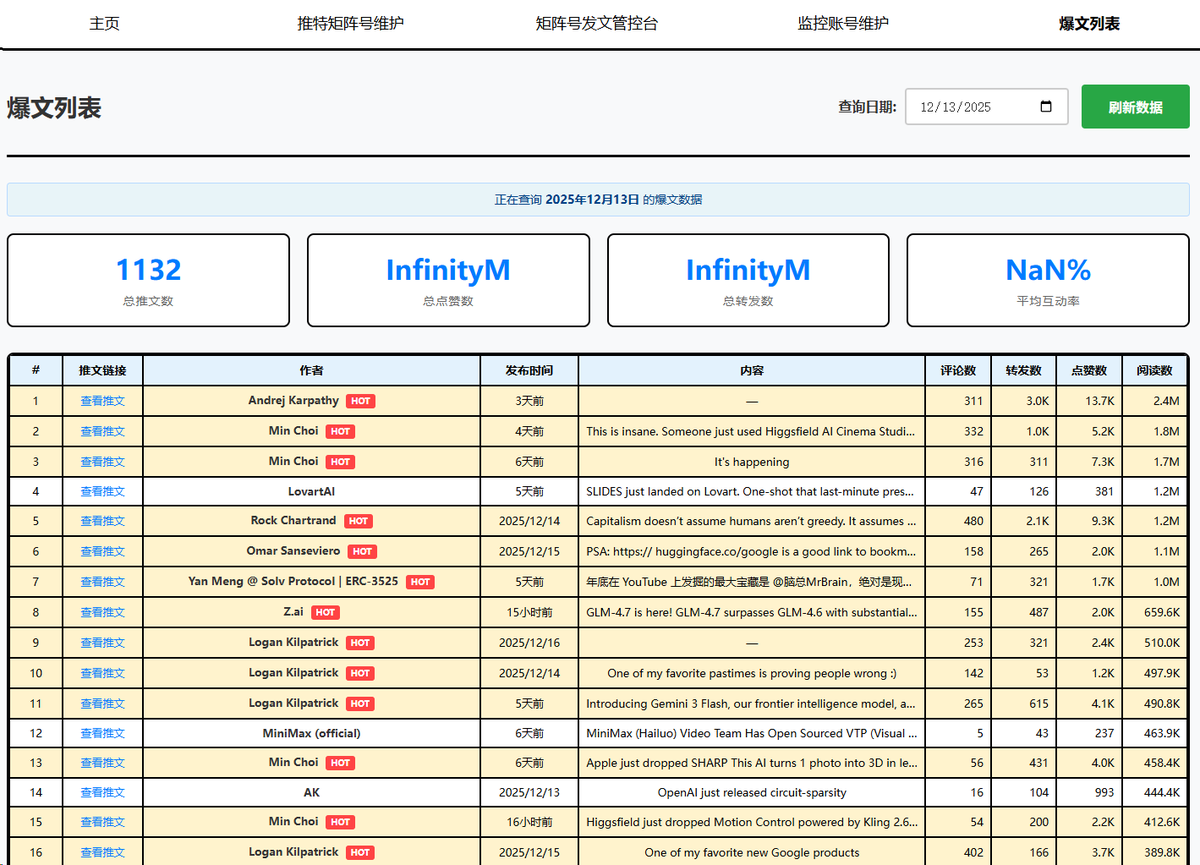Screen dimensions: 1200x865
Task: Click the 15小时前 publish time cell
Action: point(529,612)
